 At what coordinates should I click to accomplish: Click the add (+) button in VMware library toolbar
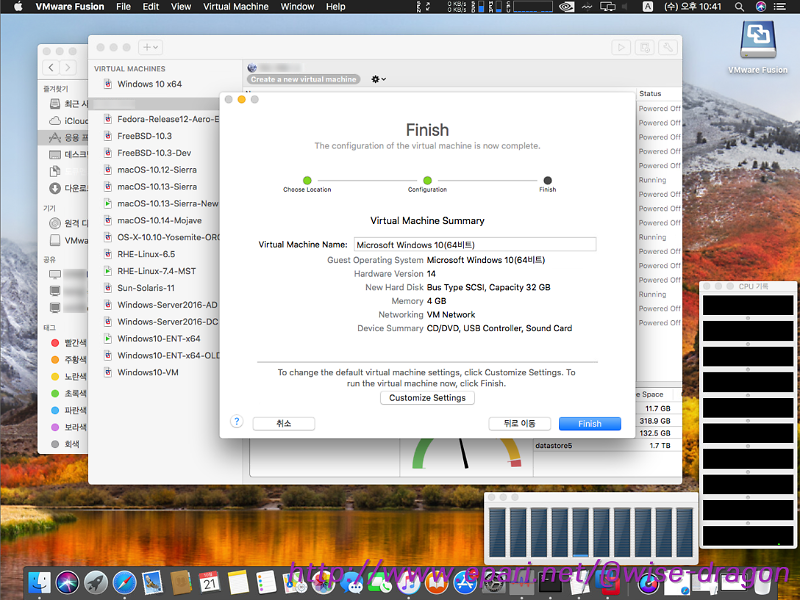(150, 47)
